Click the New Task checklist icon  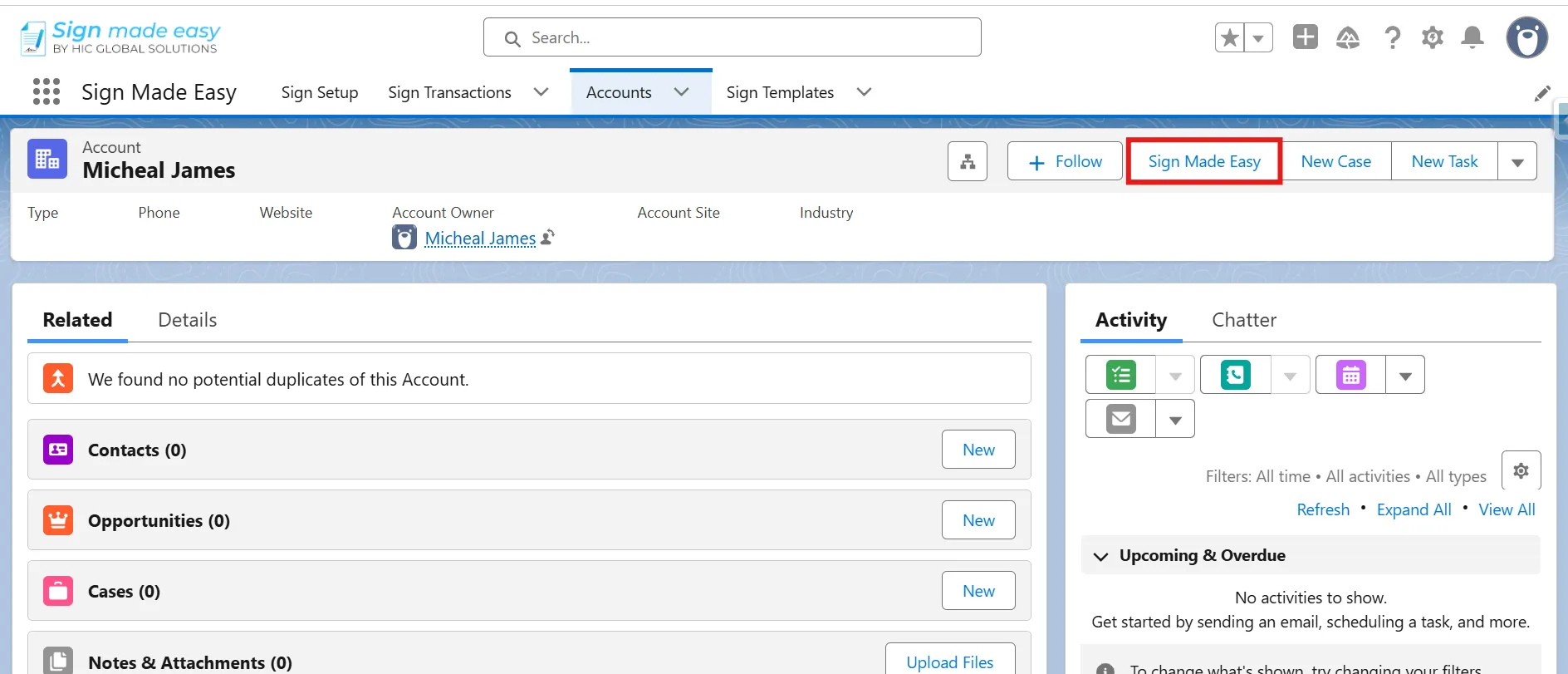1121,375
